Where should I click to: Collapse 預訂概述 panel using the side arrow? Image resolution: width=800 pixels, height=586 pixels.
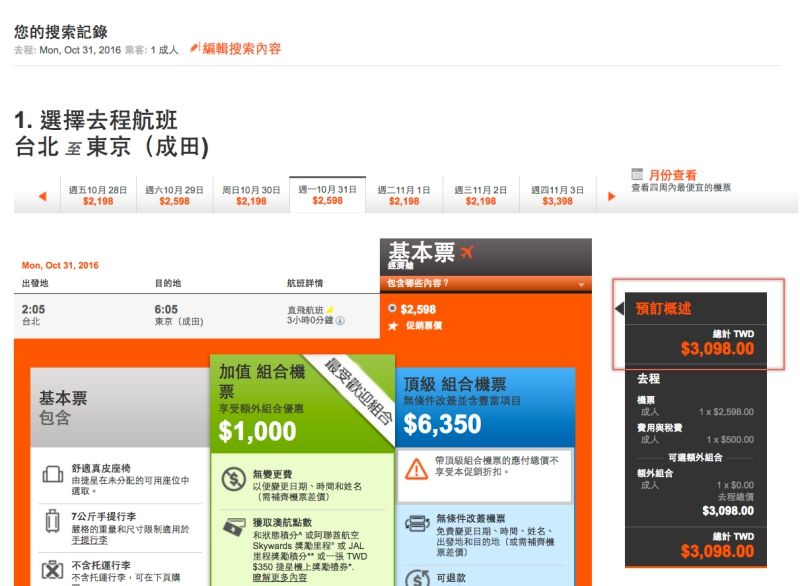pos(619,308)
